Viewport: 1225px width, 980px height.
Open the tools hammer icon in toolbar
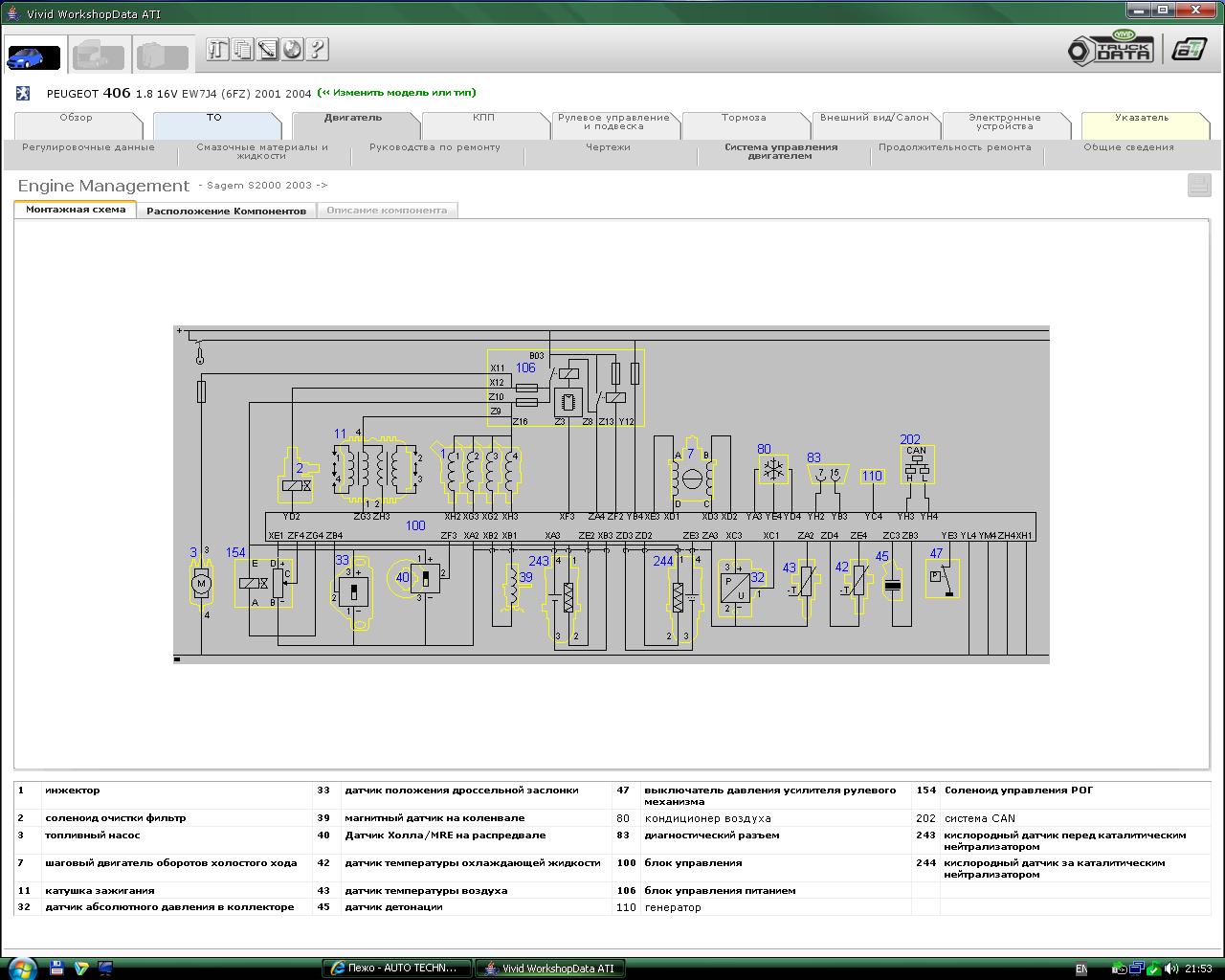(218, 50)
